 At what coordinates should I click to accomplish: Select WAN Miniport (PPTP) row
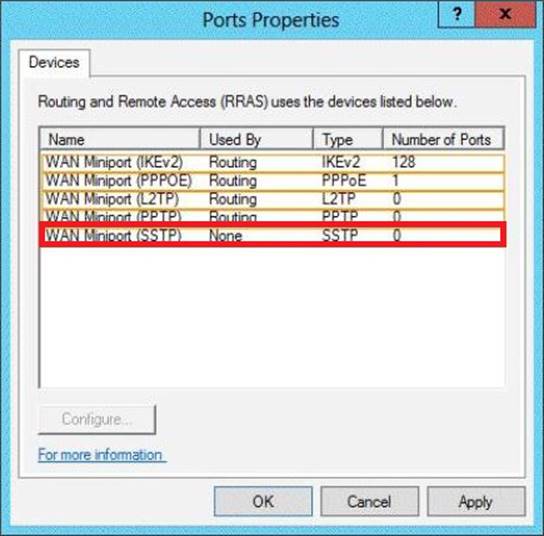click(272, 215)
